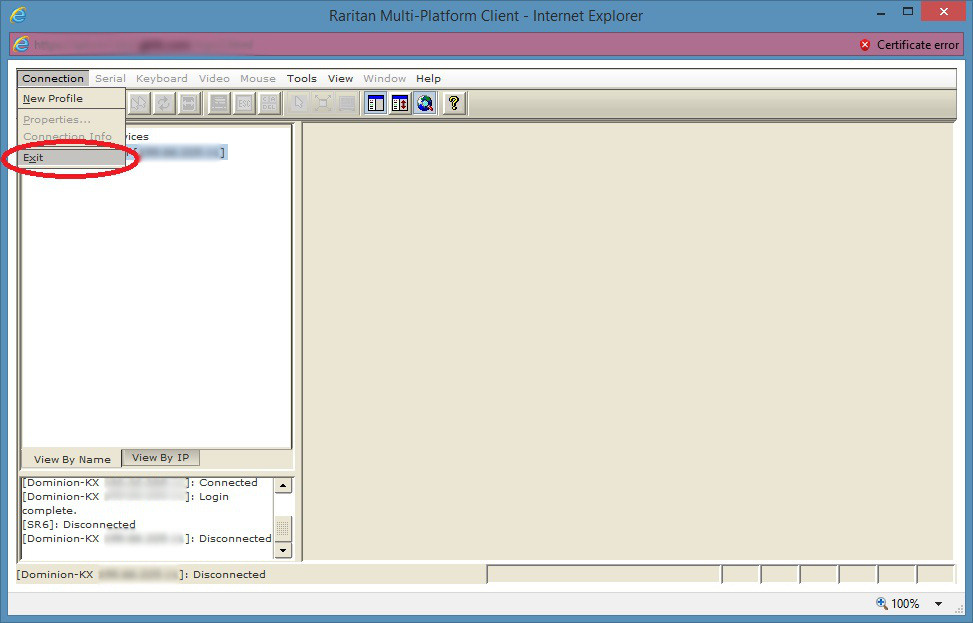Click the on-screen menu toolbar icon
The height and width of the screenshot is (623, 973).
(218, 104)
